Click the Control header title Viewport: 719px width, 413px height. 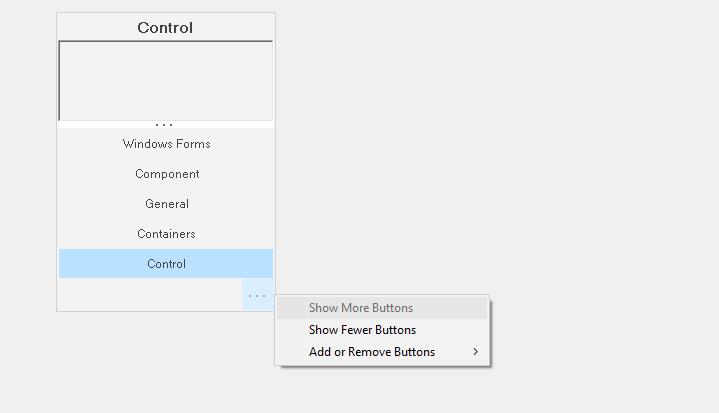pyautogui.click(x=165, y=28)
